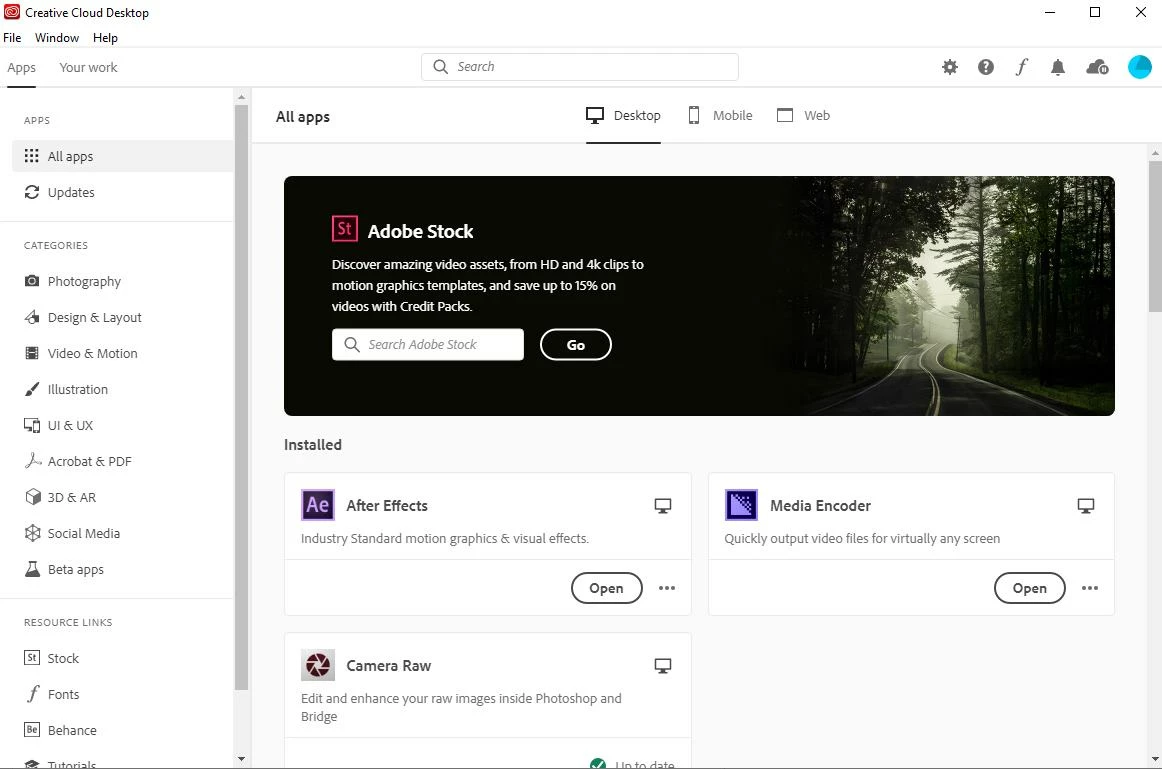Open the account profile avatar
The width and height of the screenshot is (1162, 769).
pos(1139,67)
